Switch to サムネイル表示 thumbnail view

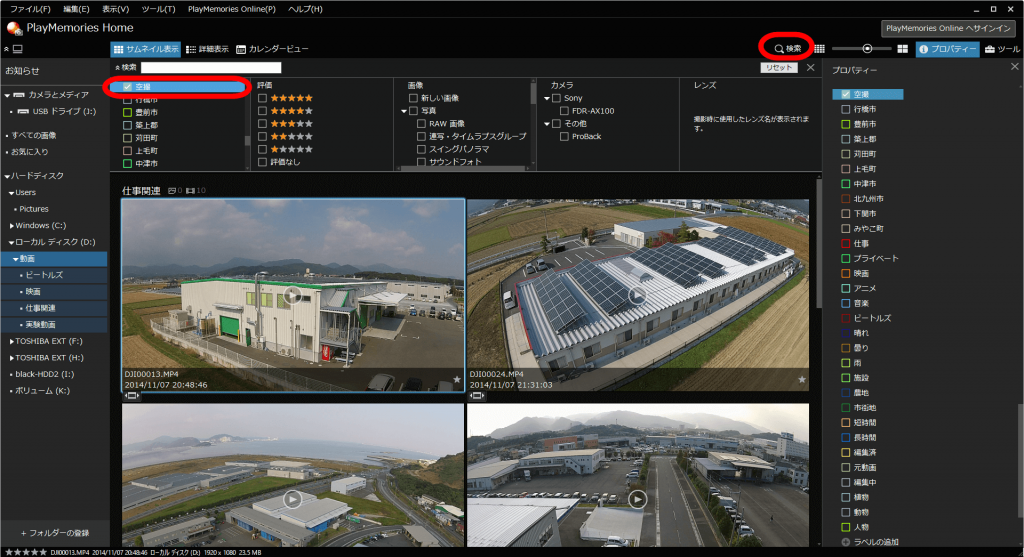pyautogui.click(x=146, y=49)
